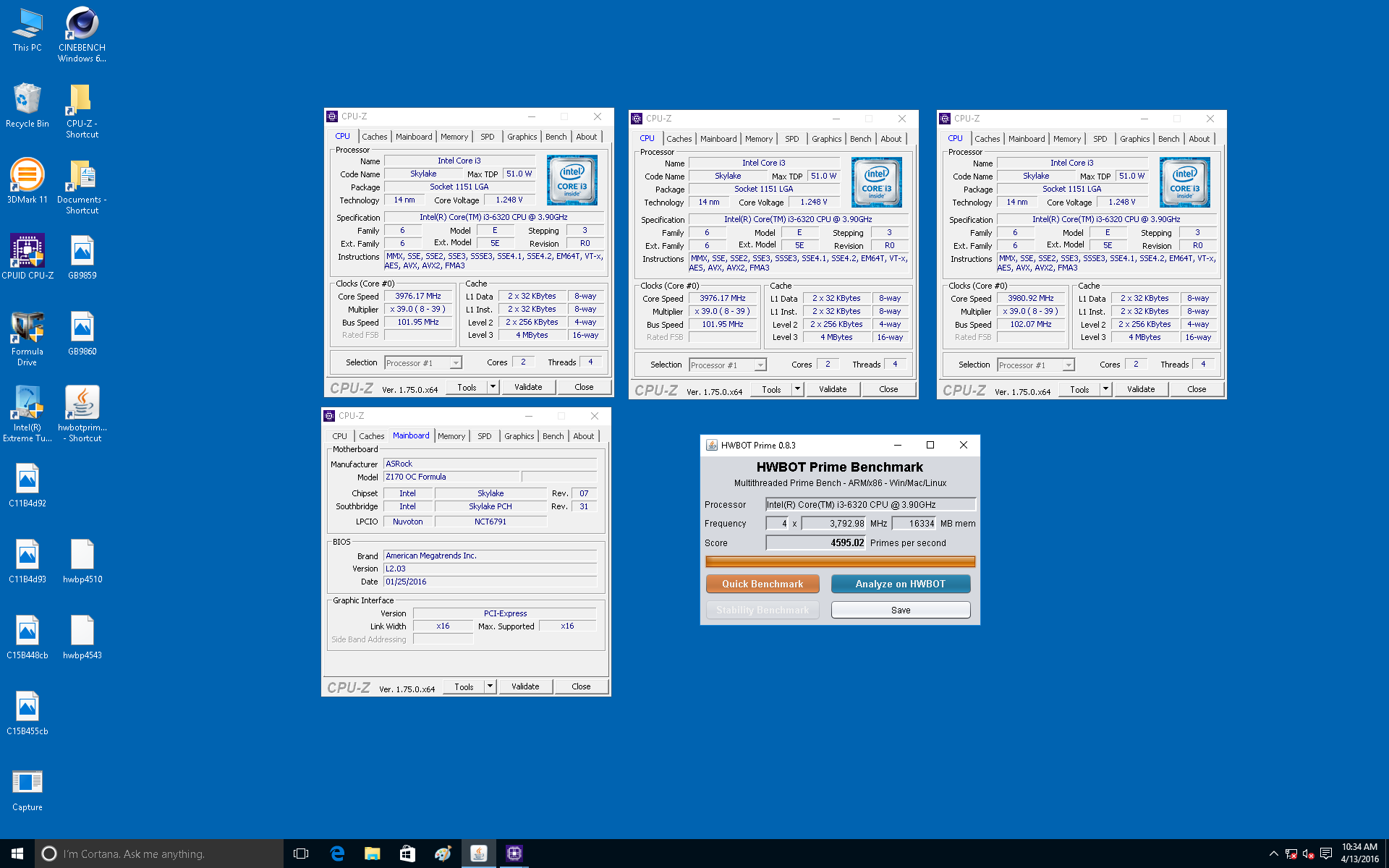
Task: Click Quick Benchmark in HWBOT Prime
Action: point(763,584)
